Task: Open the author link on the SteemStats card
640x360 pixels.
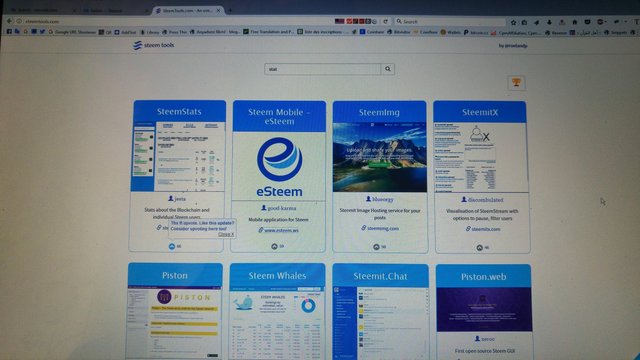Action: click(x=177, y=199)
